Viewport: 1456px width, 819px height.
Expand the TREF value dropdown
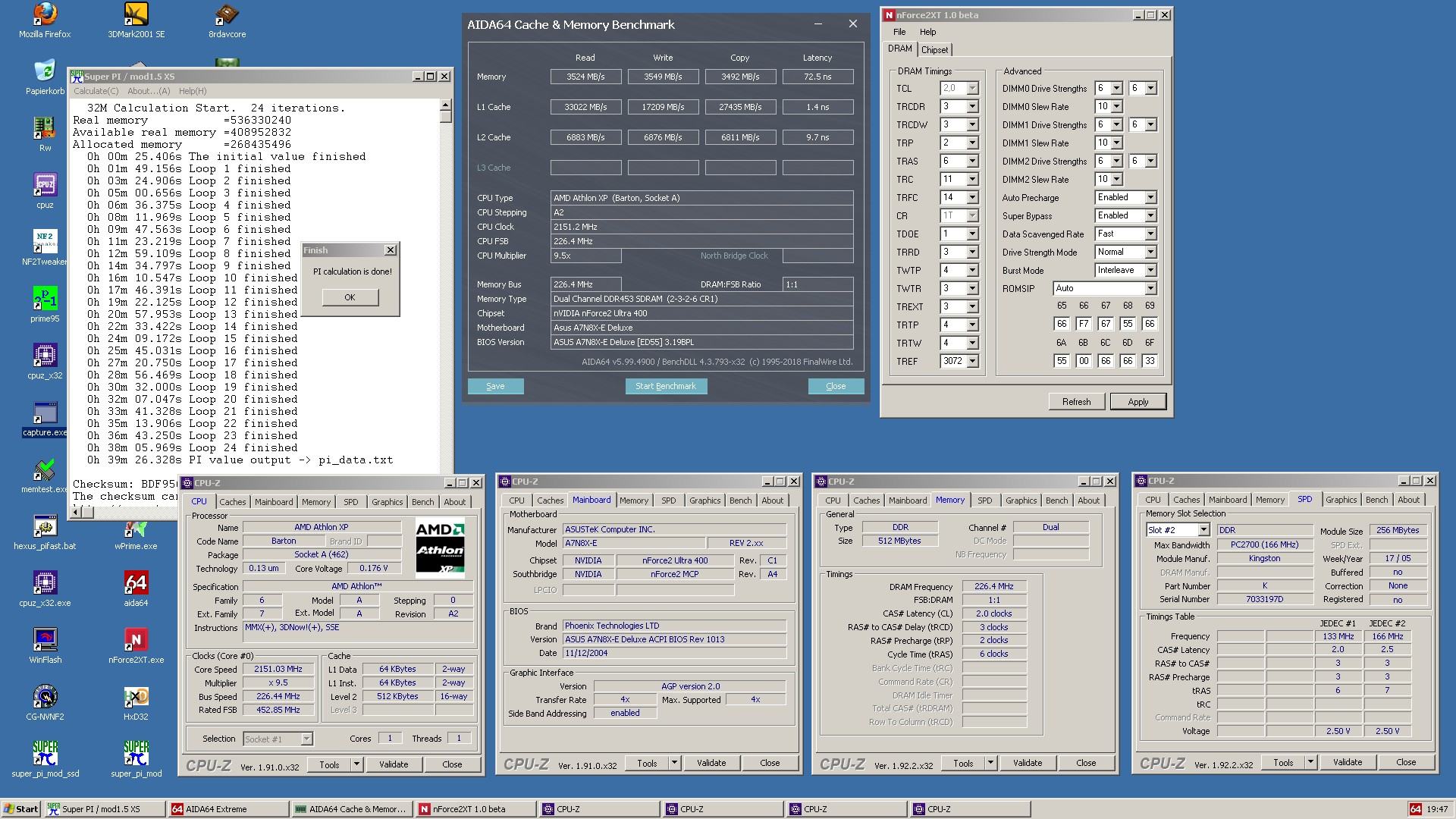972,362
